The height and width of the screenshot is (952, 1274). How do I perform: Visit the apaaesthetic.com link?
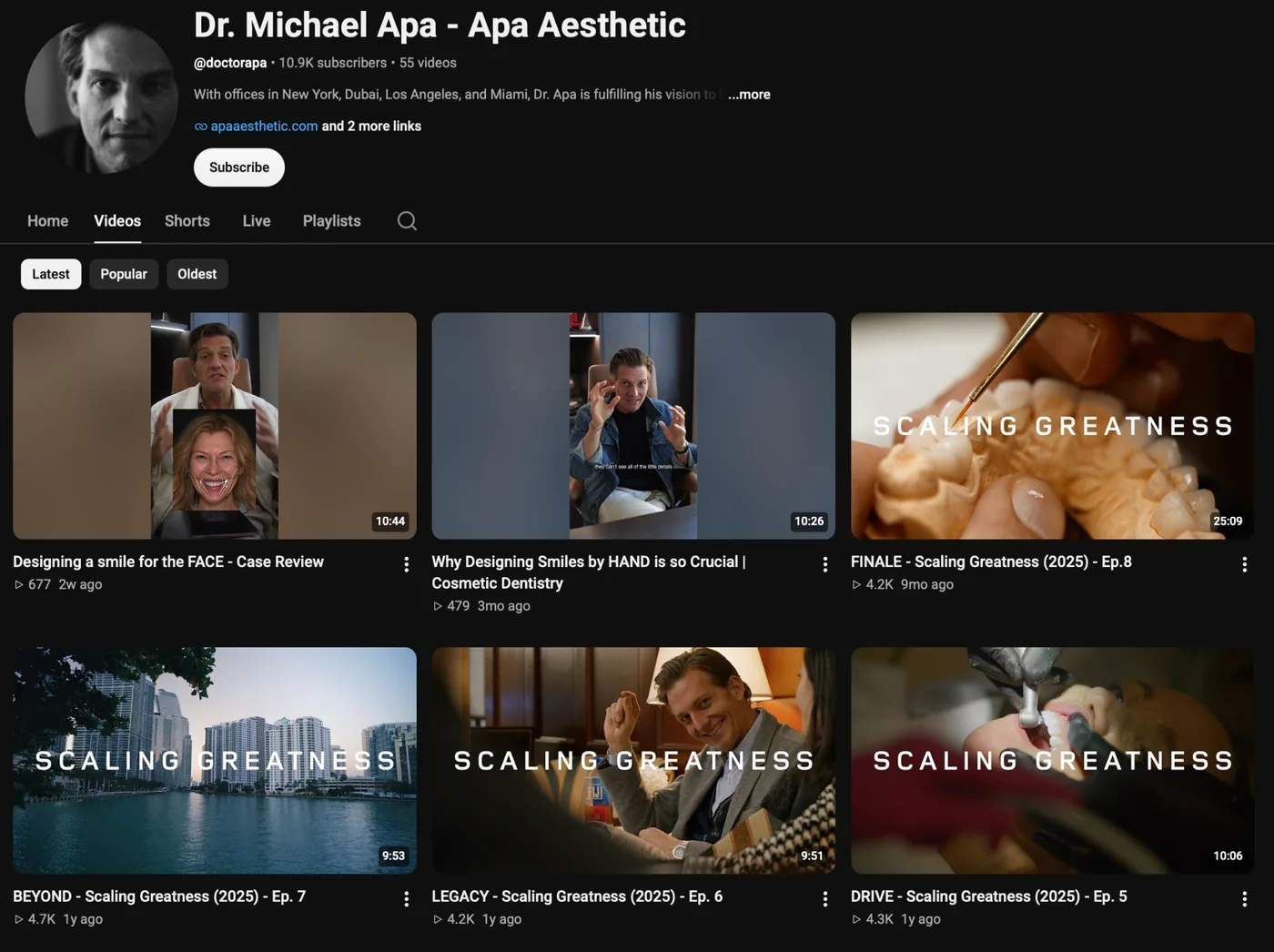pos(264,127)
